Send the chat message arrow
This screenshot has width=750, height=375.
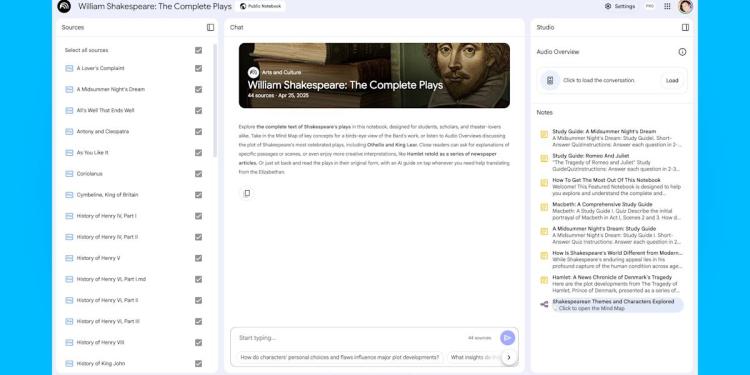[x=507, y=338]
